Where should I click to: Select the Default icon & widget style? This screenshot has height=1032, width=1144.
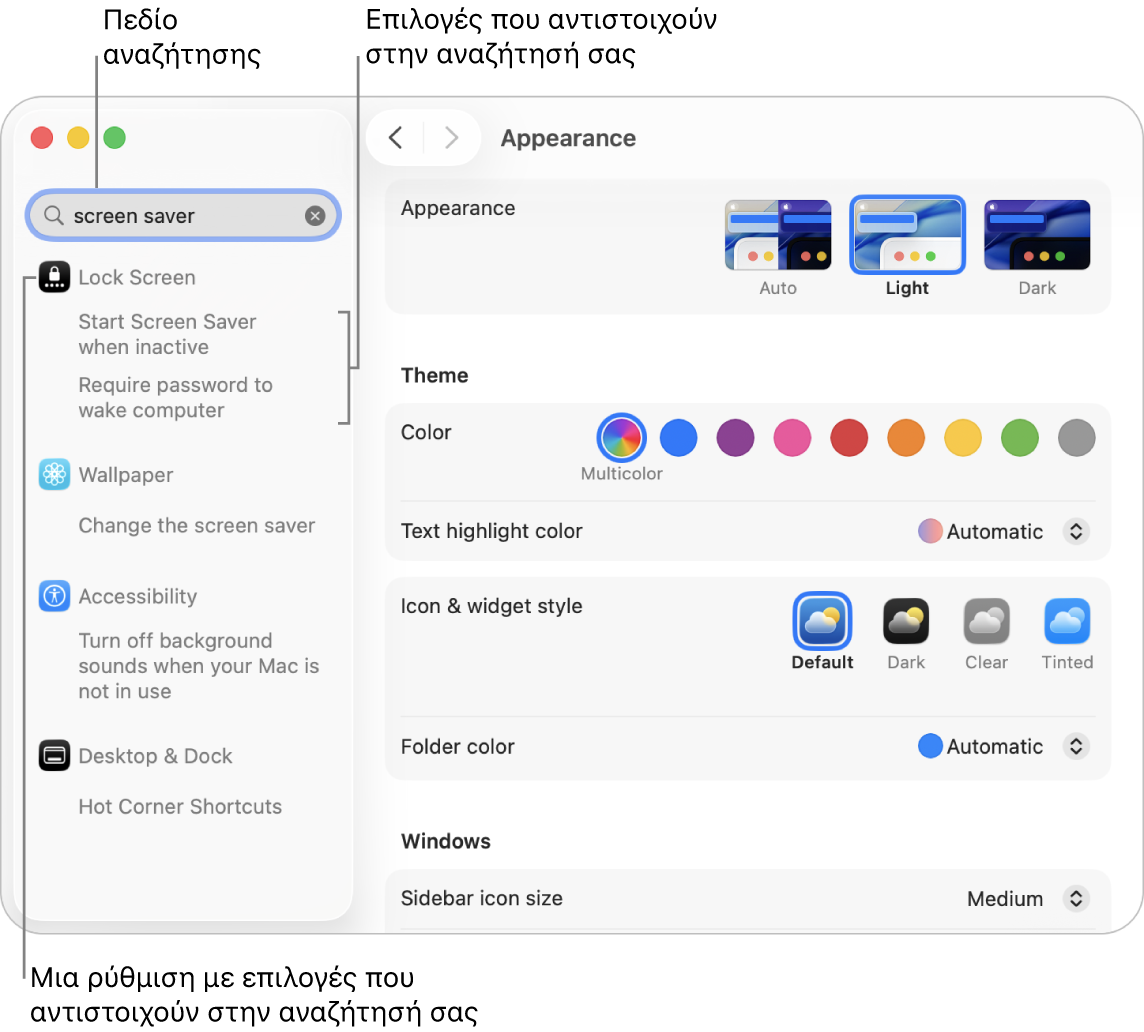(x=822, y=621)
